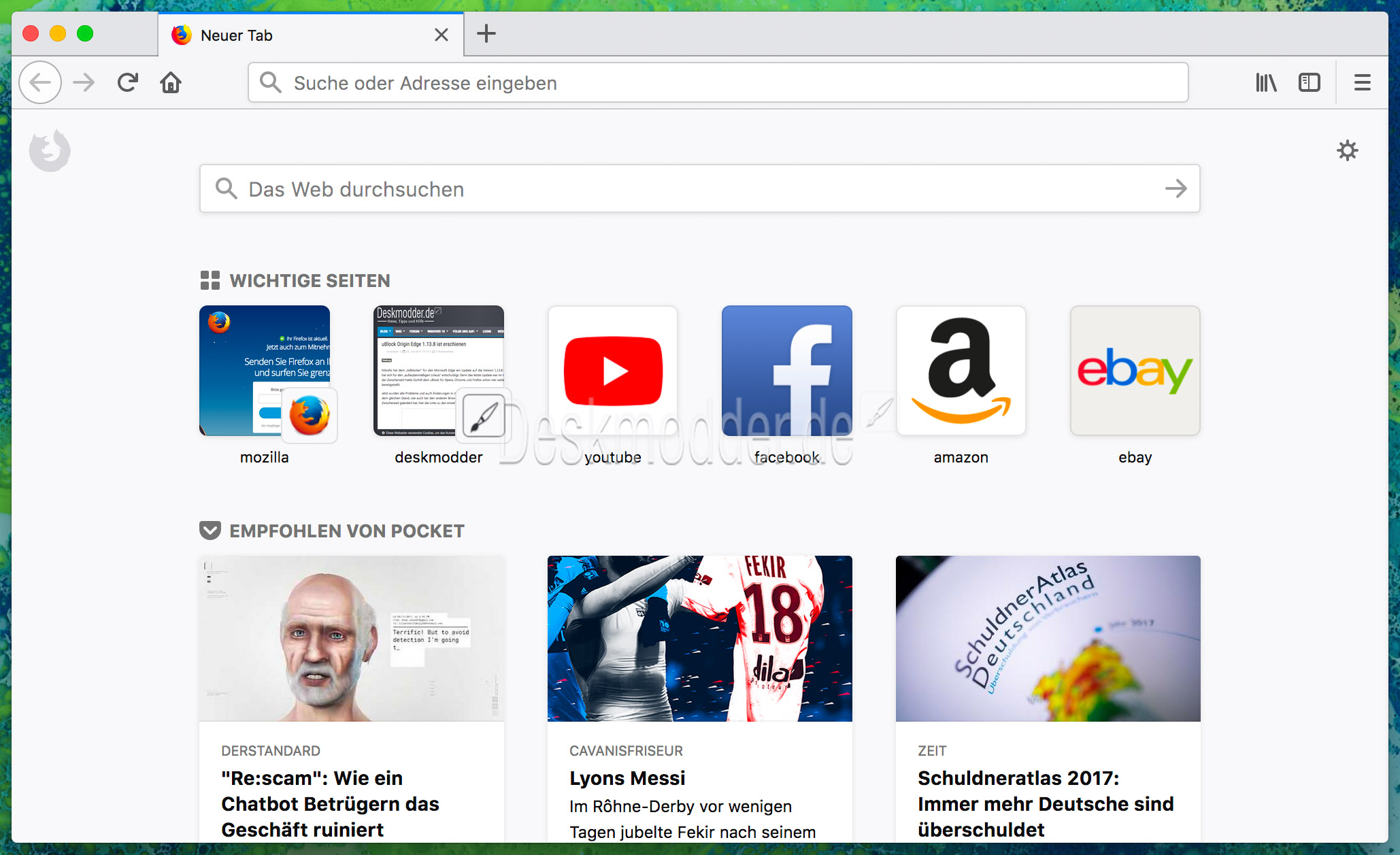Click the magnifier in the web search box
The image size is (1400, 855).
tap(226, 188)
